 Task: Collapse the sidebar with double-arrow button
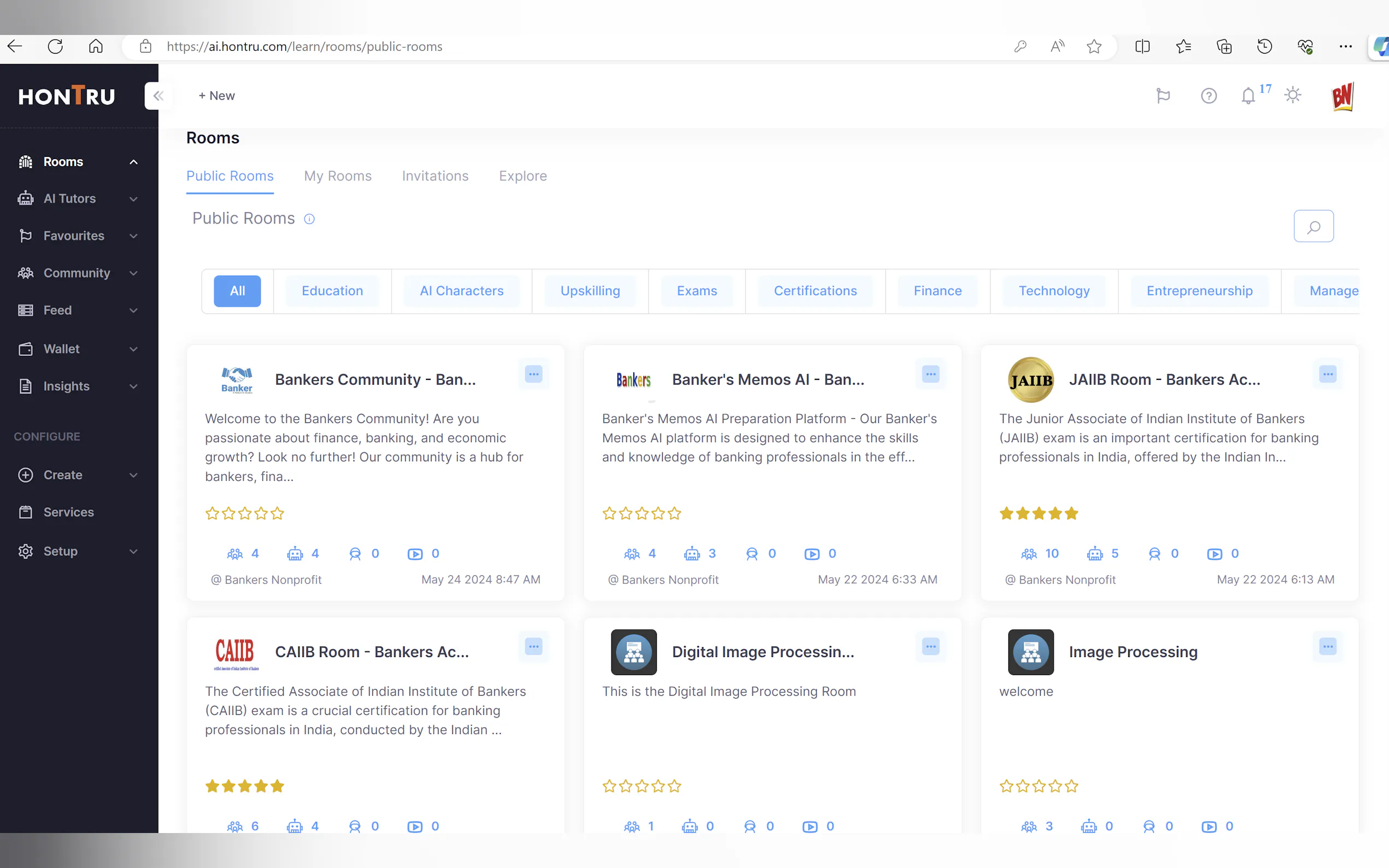(x=158, y=96)
